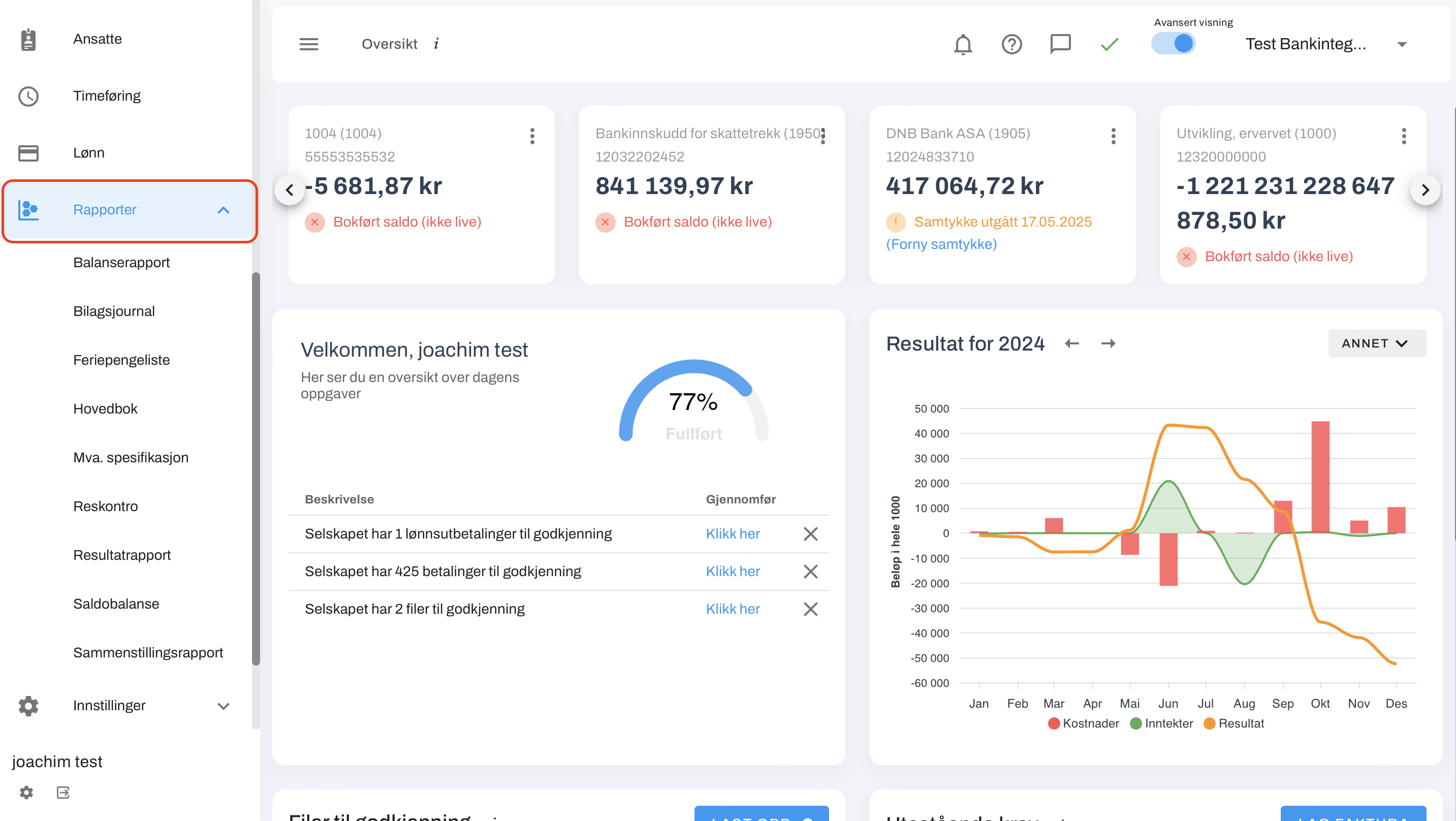Viewport: 1456px width, 821px height.
Task: Click the Oversikt info icon
Action: [436, 44]
